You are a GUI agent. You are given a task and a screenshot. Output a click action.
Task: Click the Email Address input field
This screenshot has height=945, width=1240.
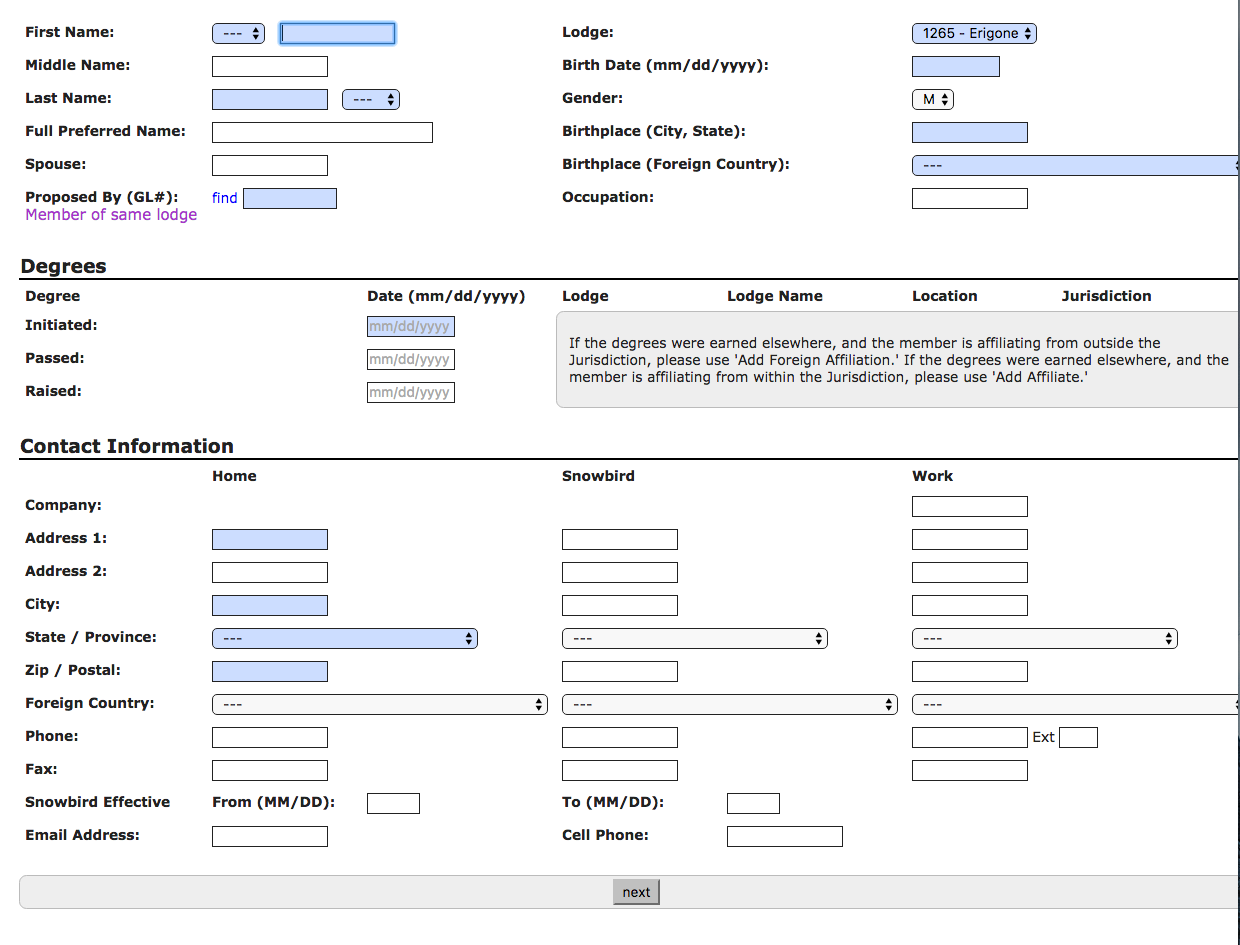point(269,836)
